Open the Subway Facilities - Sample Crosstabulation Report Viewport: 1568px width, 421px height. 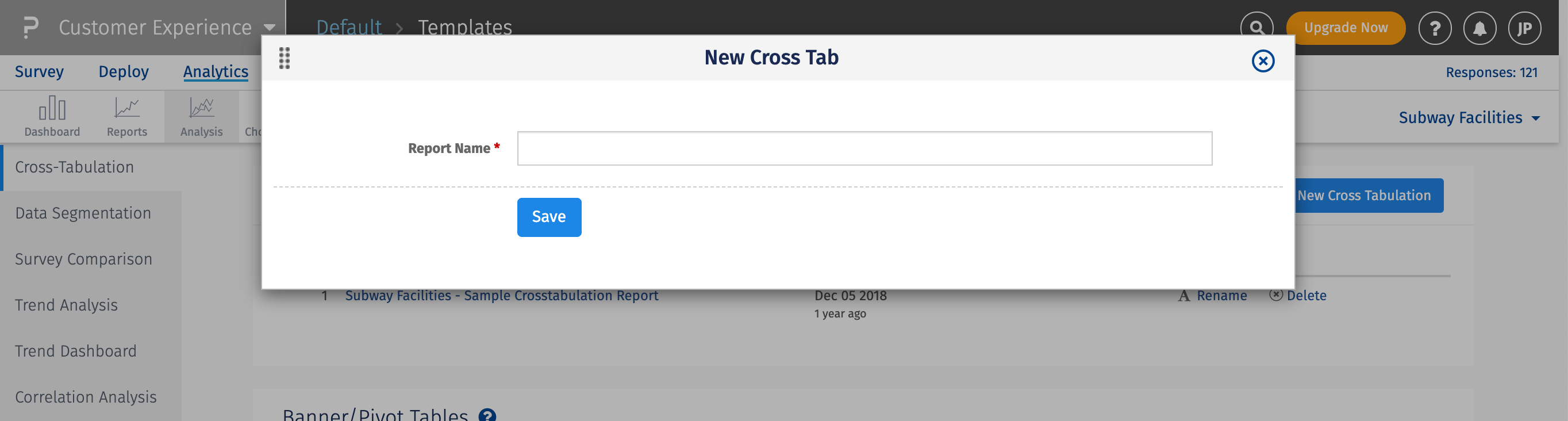click(x=502, y=296)
